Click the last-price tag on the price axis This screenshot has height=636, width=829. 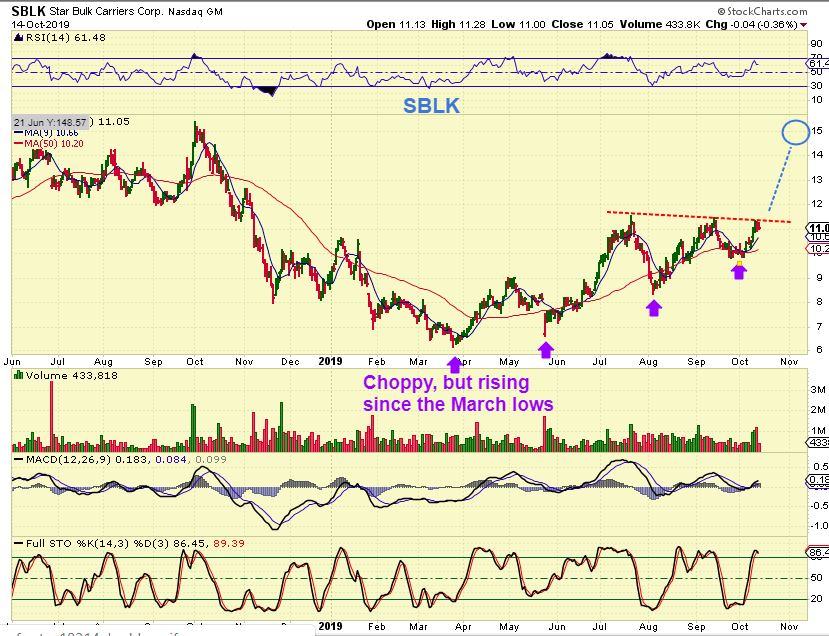click(817, 228)
